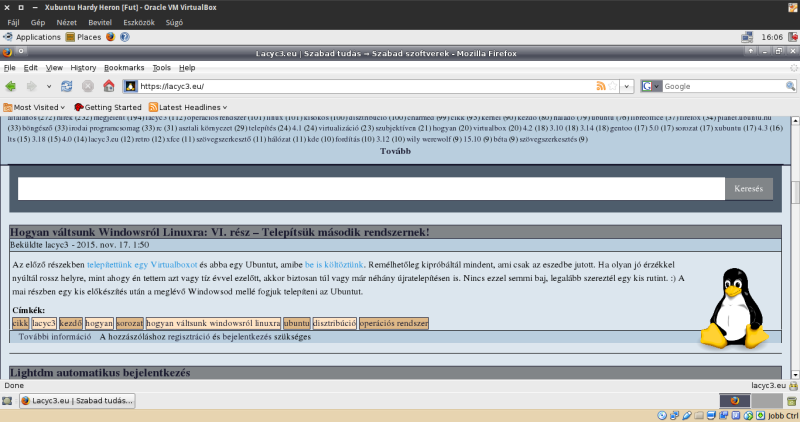Reload the current page
This screenshot has height=422, width=800.
click(66, 86)
